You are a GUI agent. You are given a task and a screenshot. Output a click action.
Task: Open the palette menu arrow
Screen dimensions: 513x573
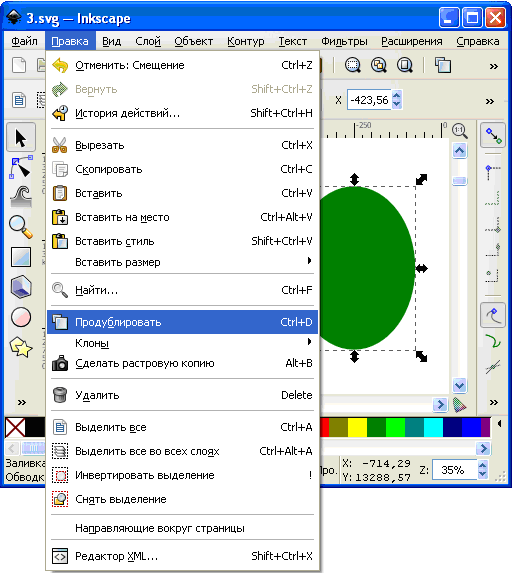point(499,424)
